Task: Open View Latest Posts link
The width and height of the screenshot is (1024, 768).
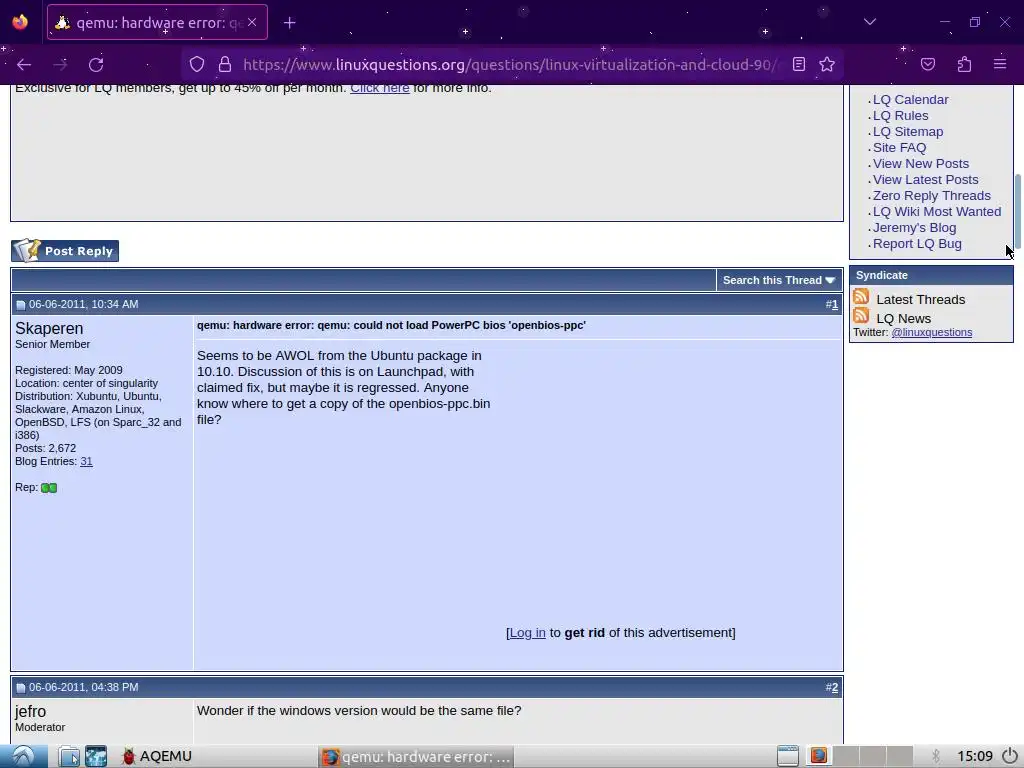Action: point(925,180)
